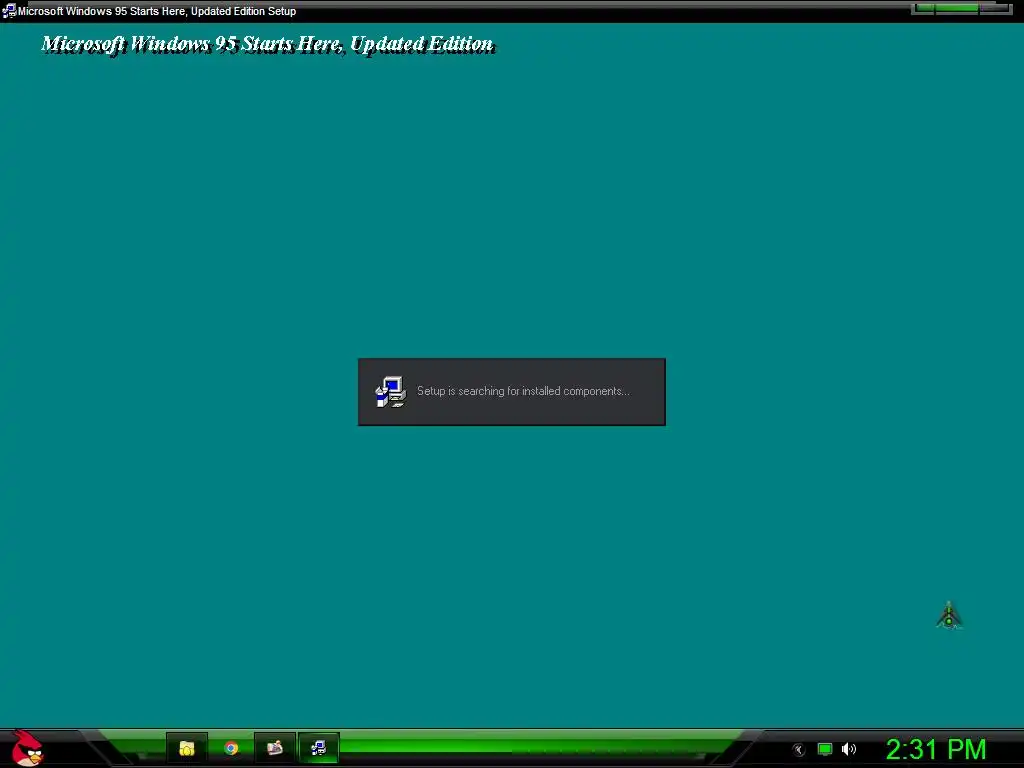Close the Setup window
The height and width of the screenshot is (768, 1024).
pos(994,8)
